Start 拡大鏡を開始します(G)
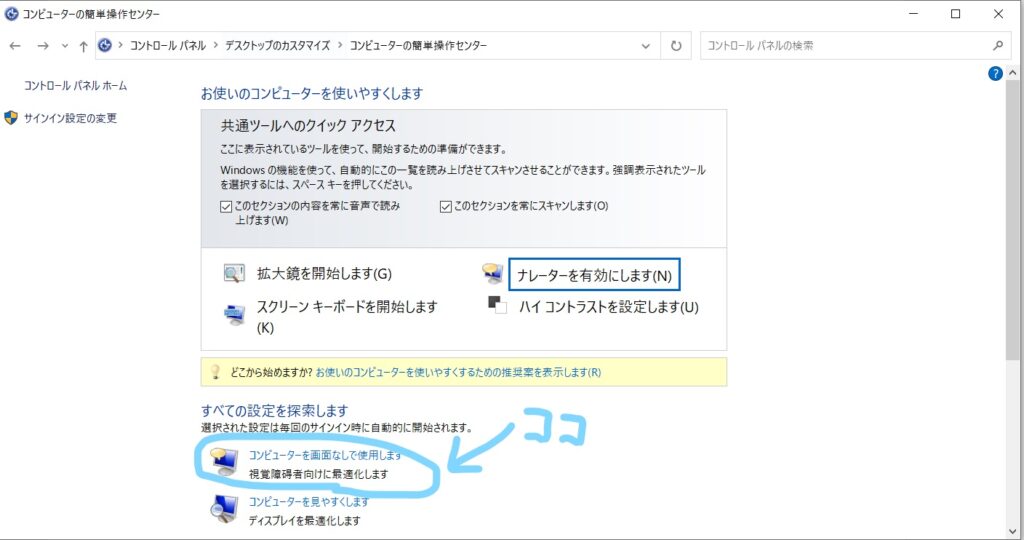 tap(324, 274)
